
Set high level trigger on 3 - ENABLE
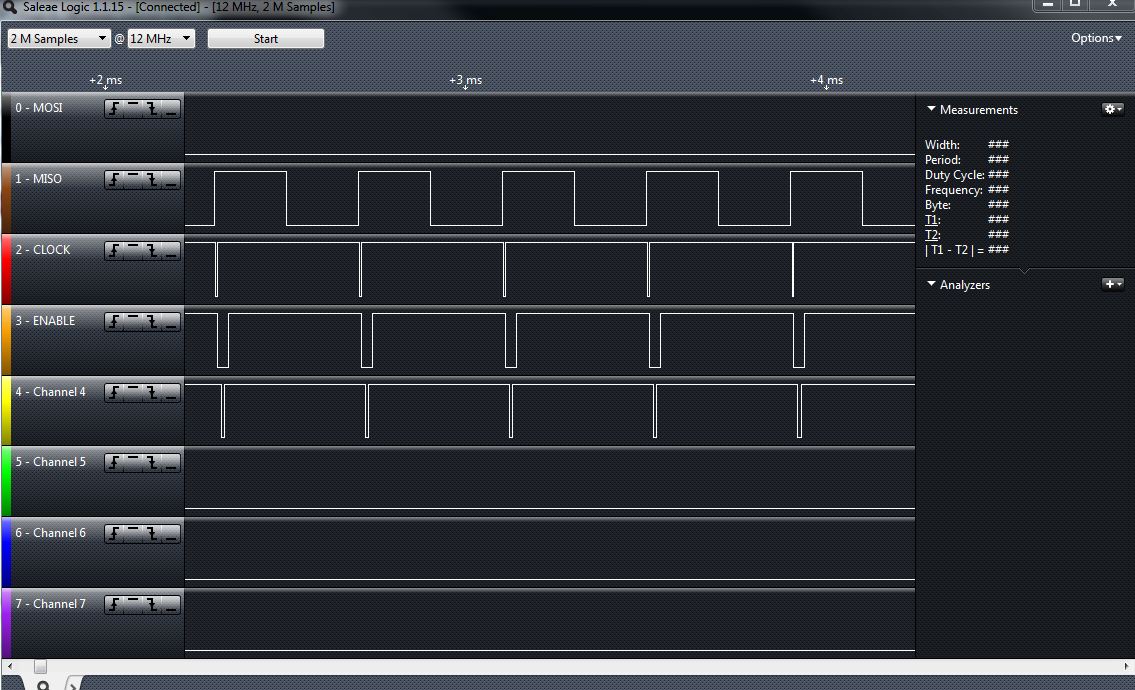click(133, 321)
